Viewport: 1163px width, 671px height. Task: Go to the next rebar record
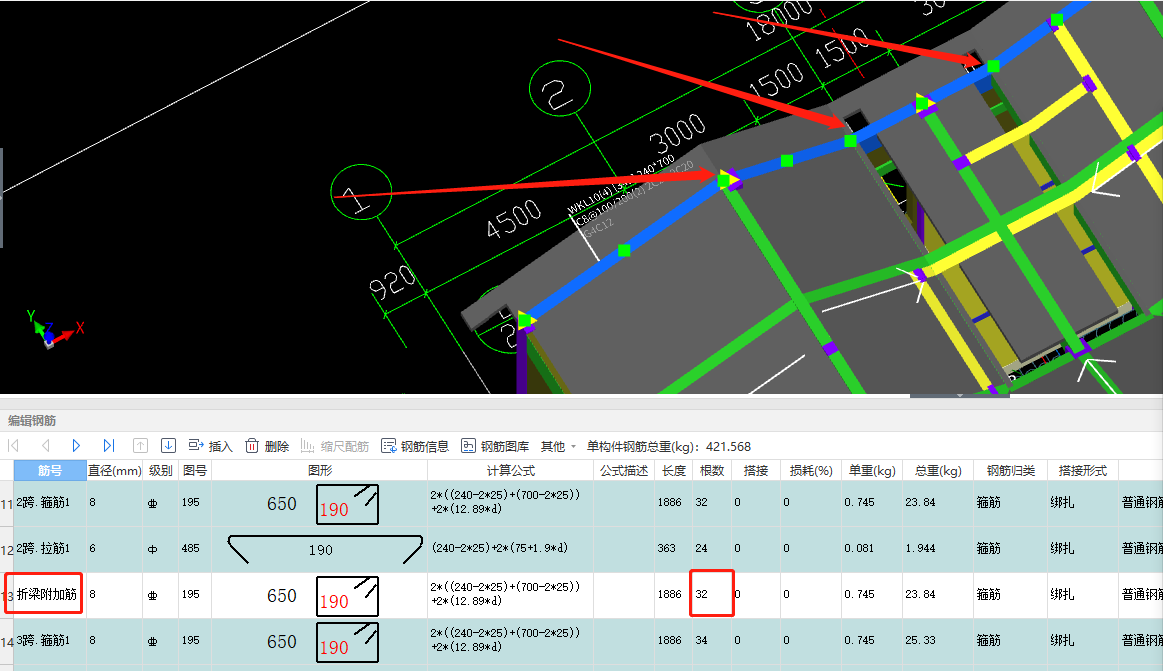click(76, 446)
